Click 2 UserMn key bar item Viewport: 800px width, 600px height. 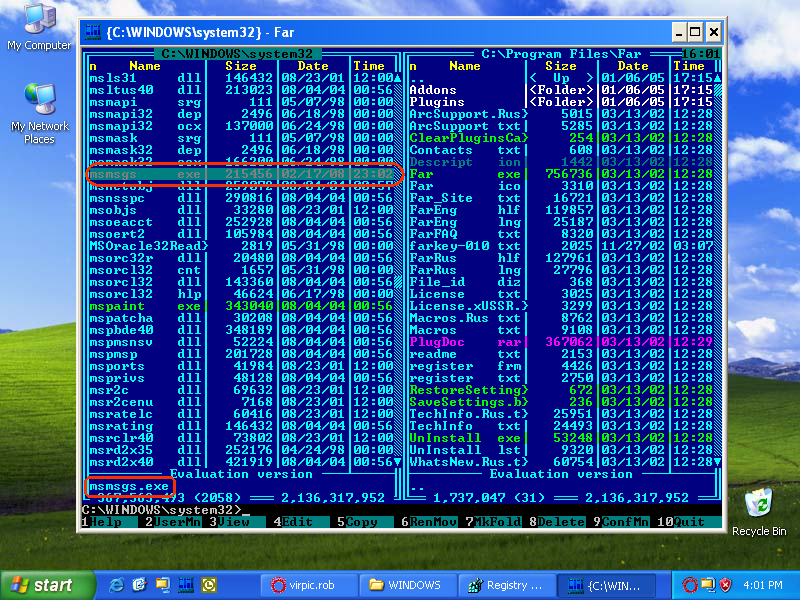pos(173,522)
